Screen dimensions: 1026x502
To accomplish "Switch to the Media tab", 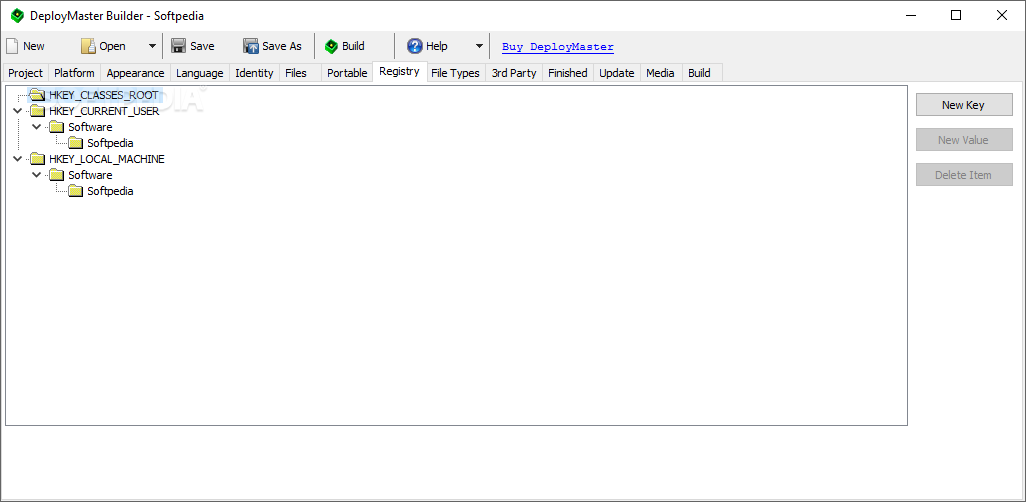I will point(660,73).
